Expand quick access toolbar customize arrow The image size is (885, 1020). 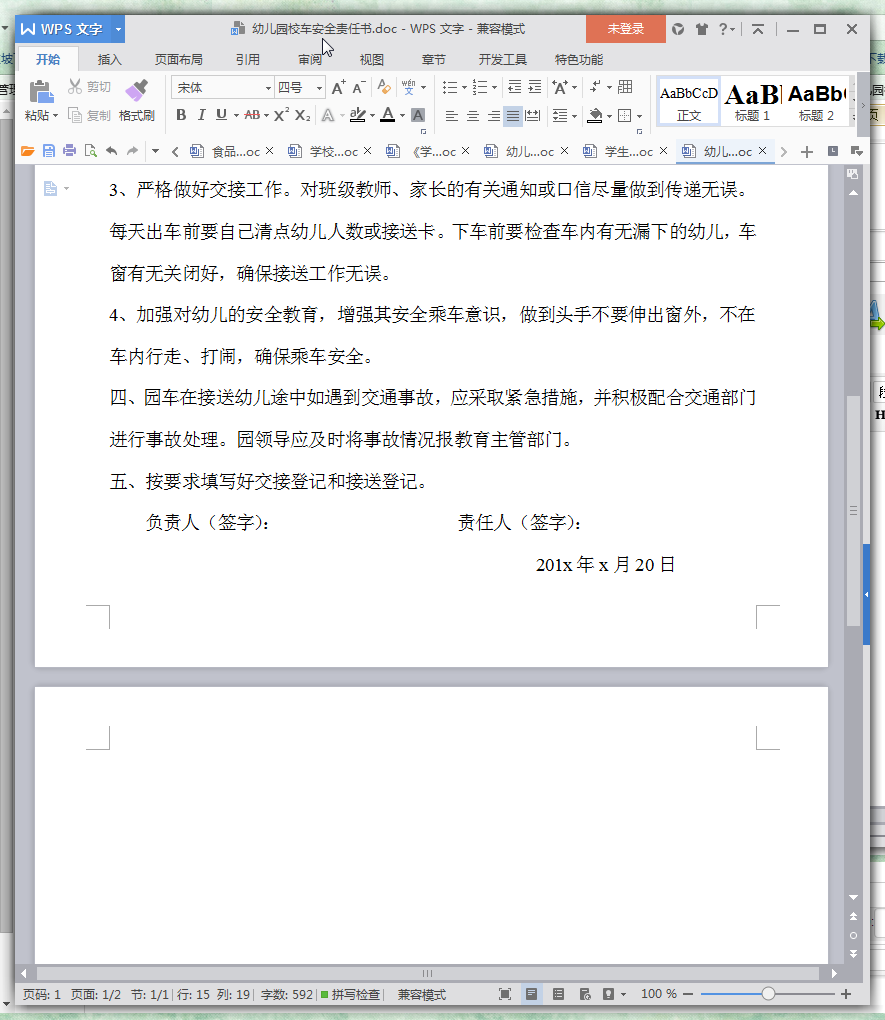tap(155, 151)
